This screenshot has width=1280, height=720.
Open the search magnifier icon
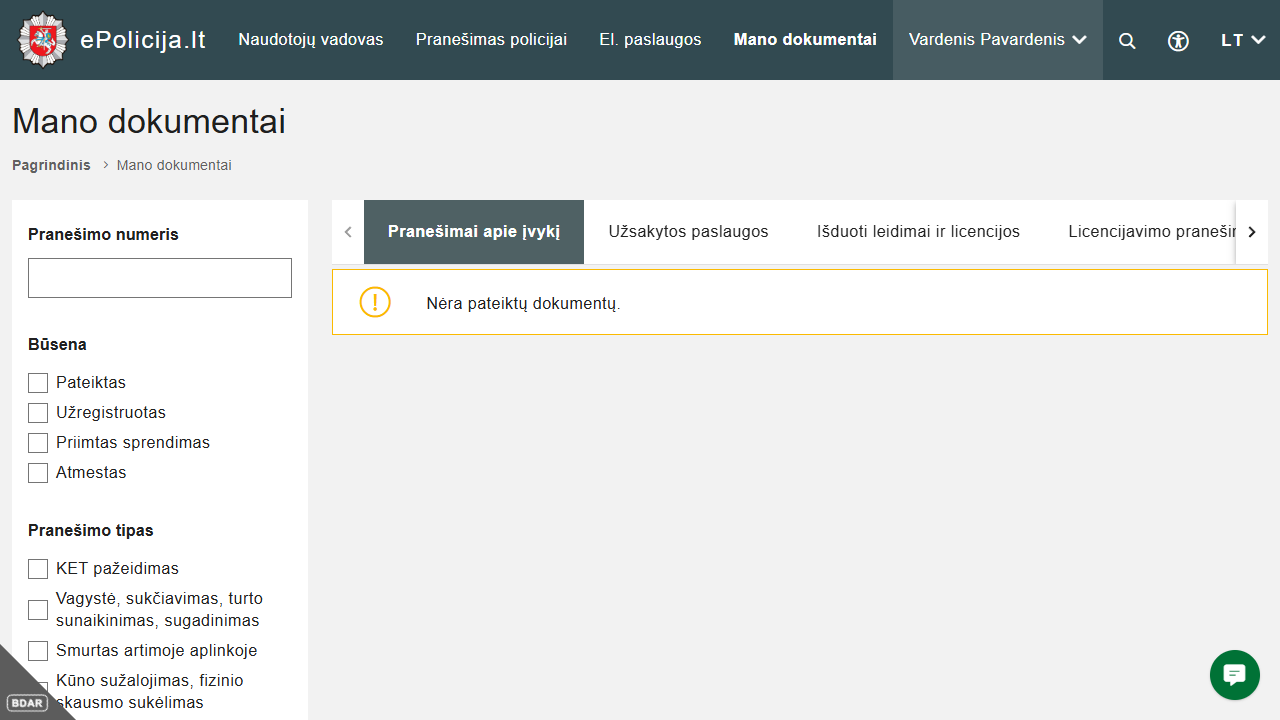(x=1127, y=41)
